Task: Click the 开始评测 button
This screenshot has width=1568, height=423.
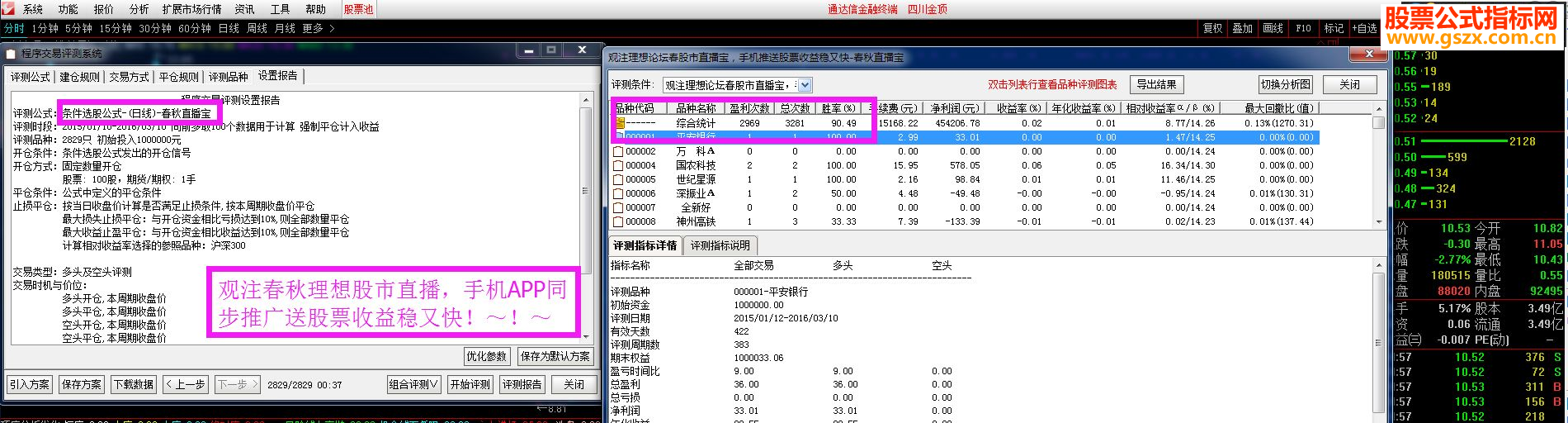Action: pos(470,384)
